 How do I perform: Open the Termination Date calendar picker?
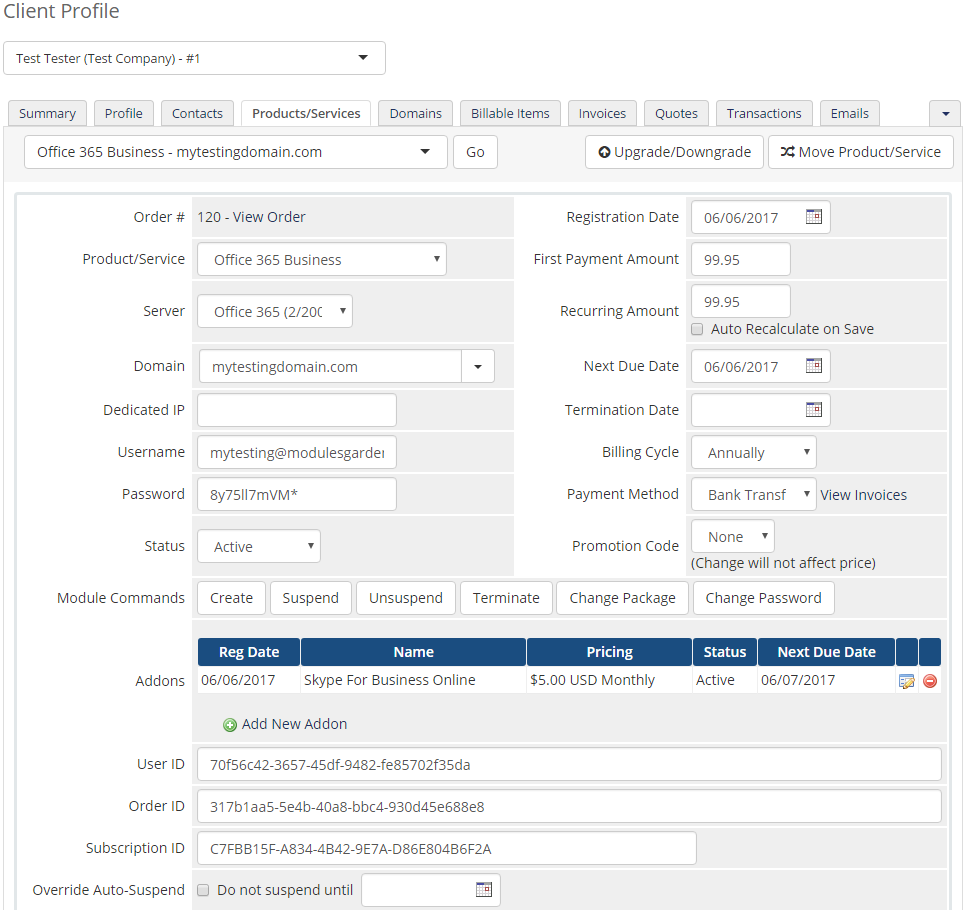[813, 410]
